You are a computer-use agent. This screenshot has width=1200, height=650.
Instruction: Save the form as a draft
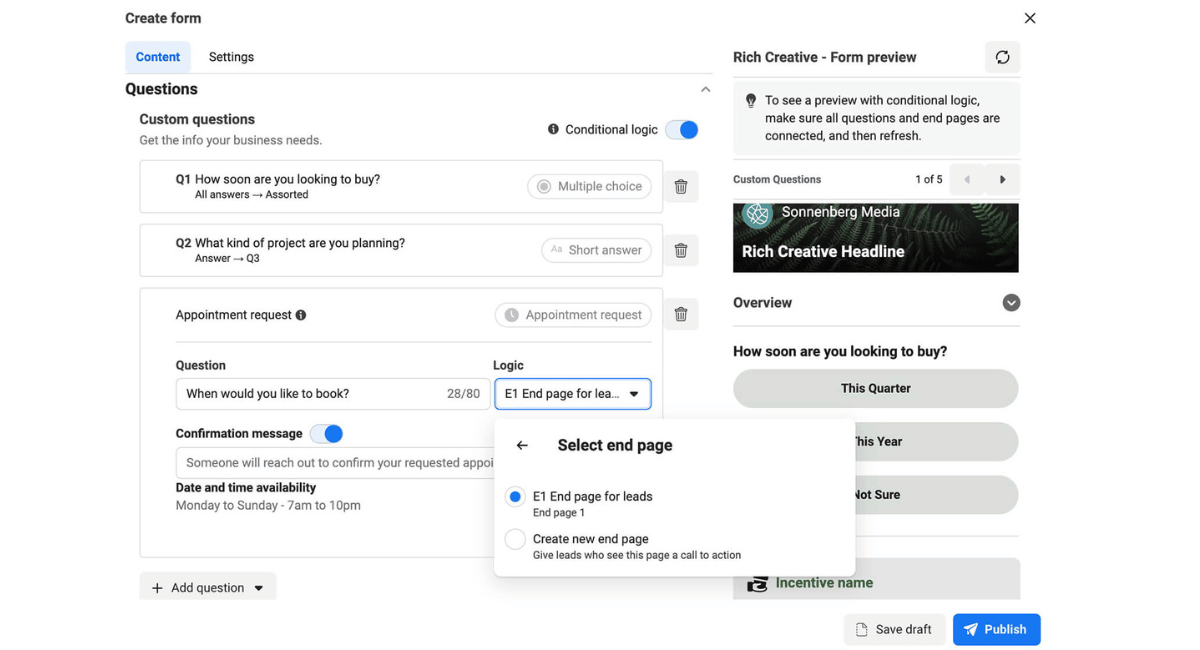click(894, 629)
